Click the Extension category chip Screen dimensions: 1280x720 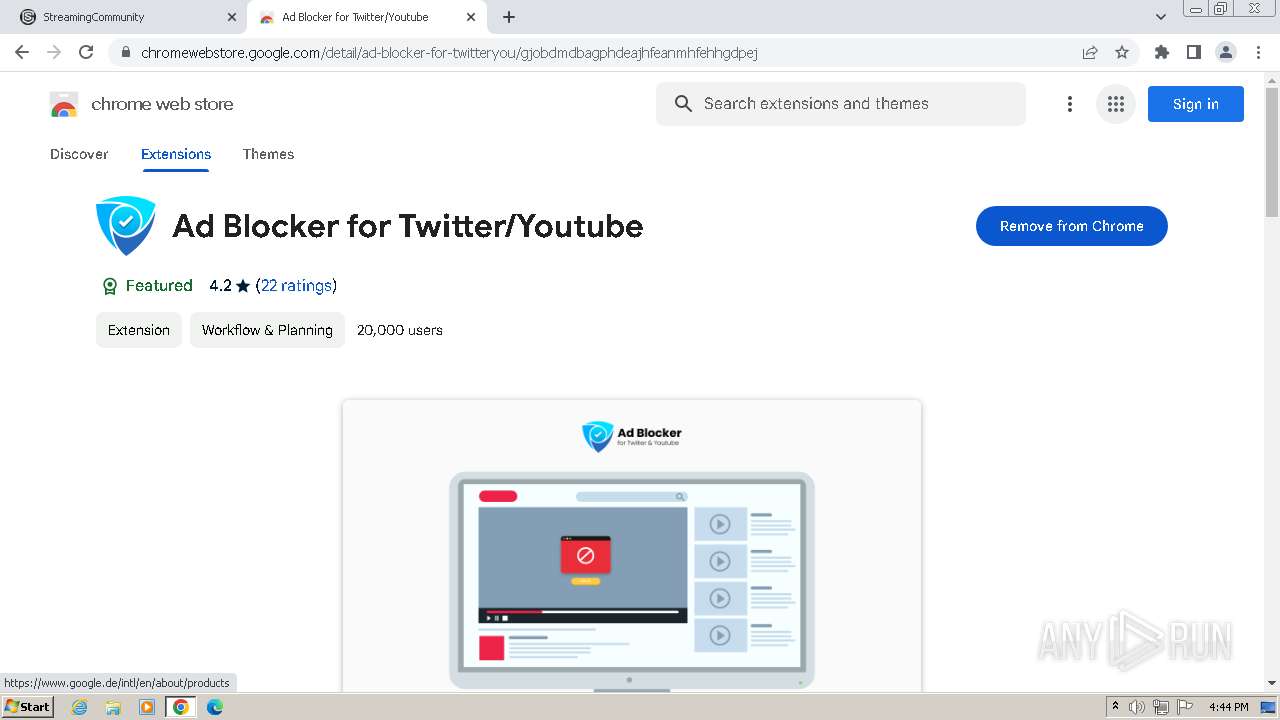click(x=139, y=330)
